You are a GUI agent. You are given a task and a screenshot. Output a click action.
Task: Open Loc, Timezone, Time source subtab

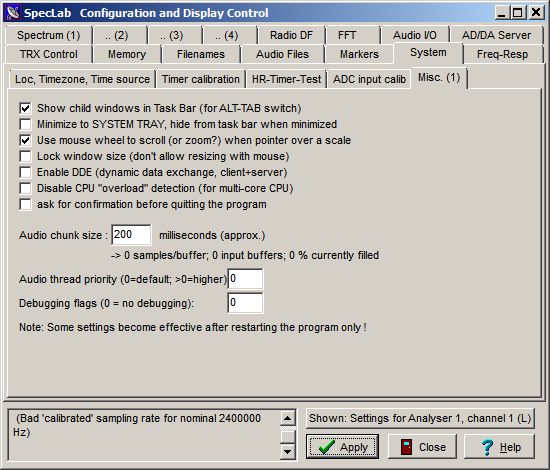(82, 79)
